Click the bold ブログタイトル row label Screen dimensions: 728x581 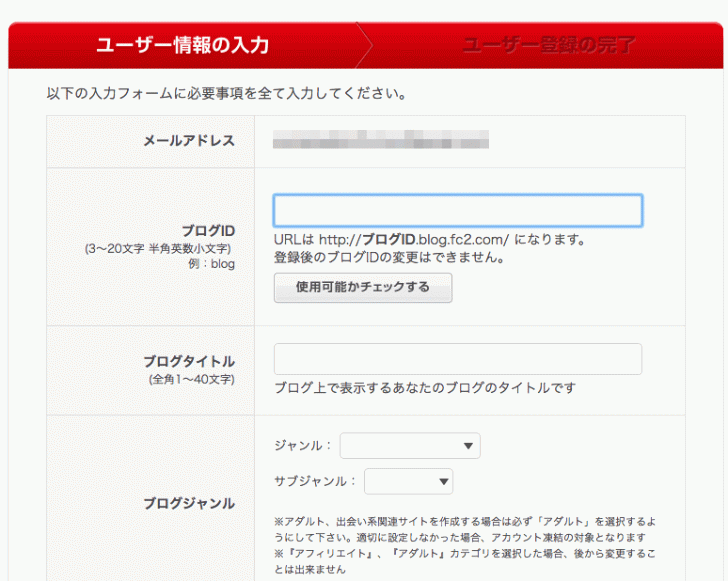click(x=189, y=361)
